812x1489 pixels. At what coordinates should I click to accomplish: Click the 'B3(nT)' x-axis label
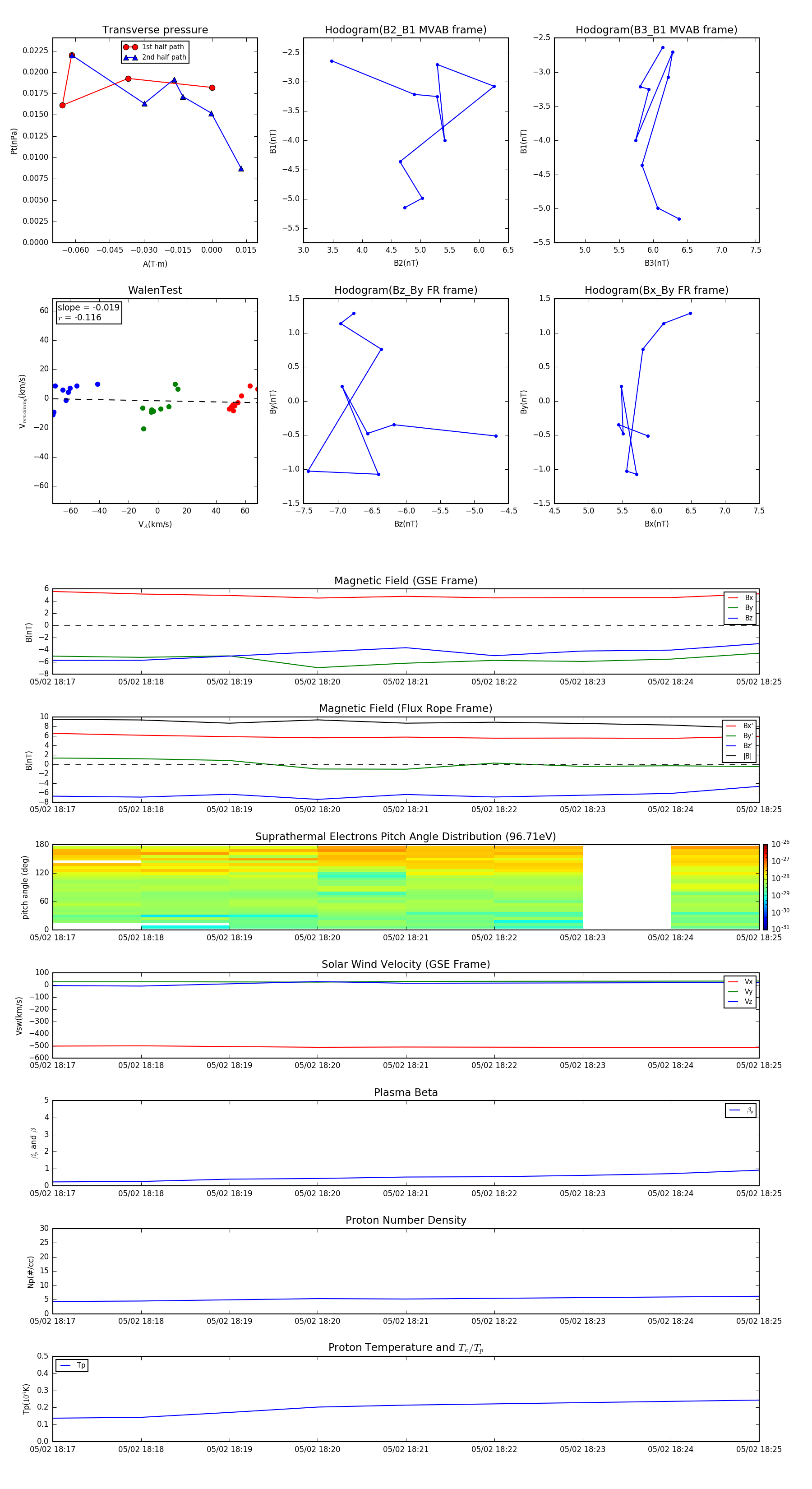pyautogui.click(x=656, y=263)
